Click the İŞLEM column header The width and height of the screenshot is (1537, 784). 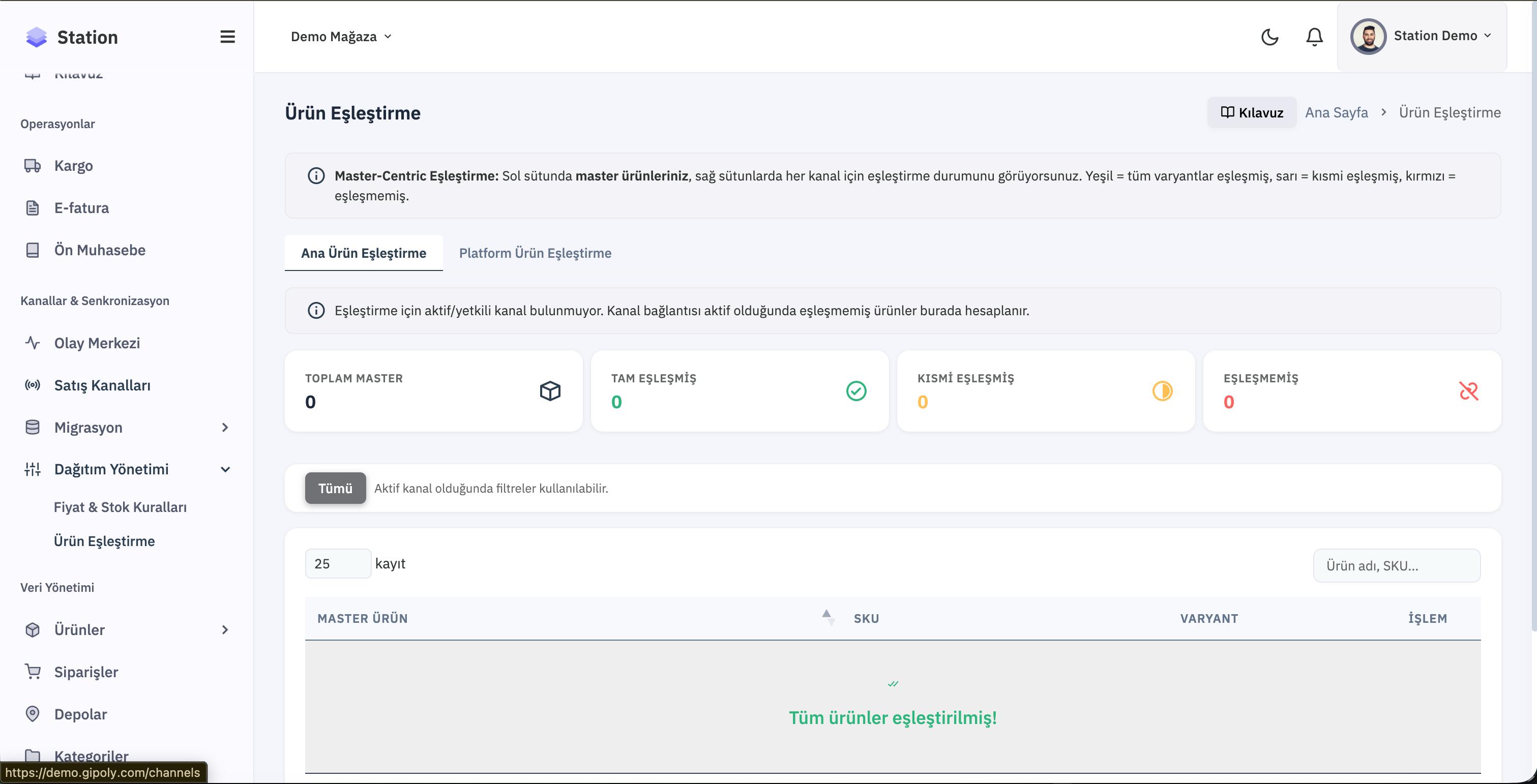pyautogui.click(x=1427, y=618)
